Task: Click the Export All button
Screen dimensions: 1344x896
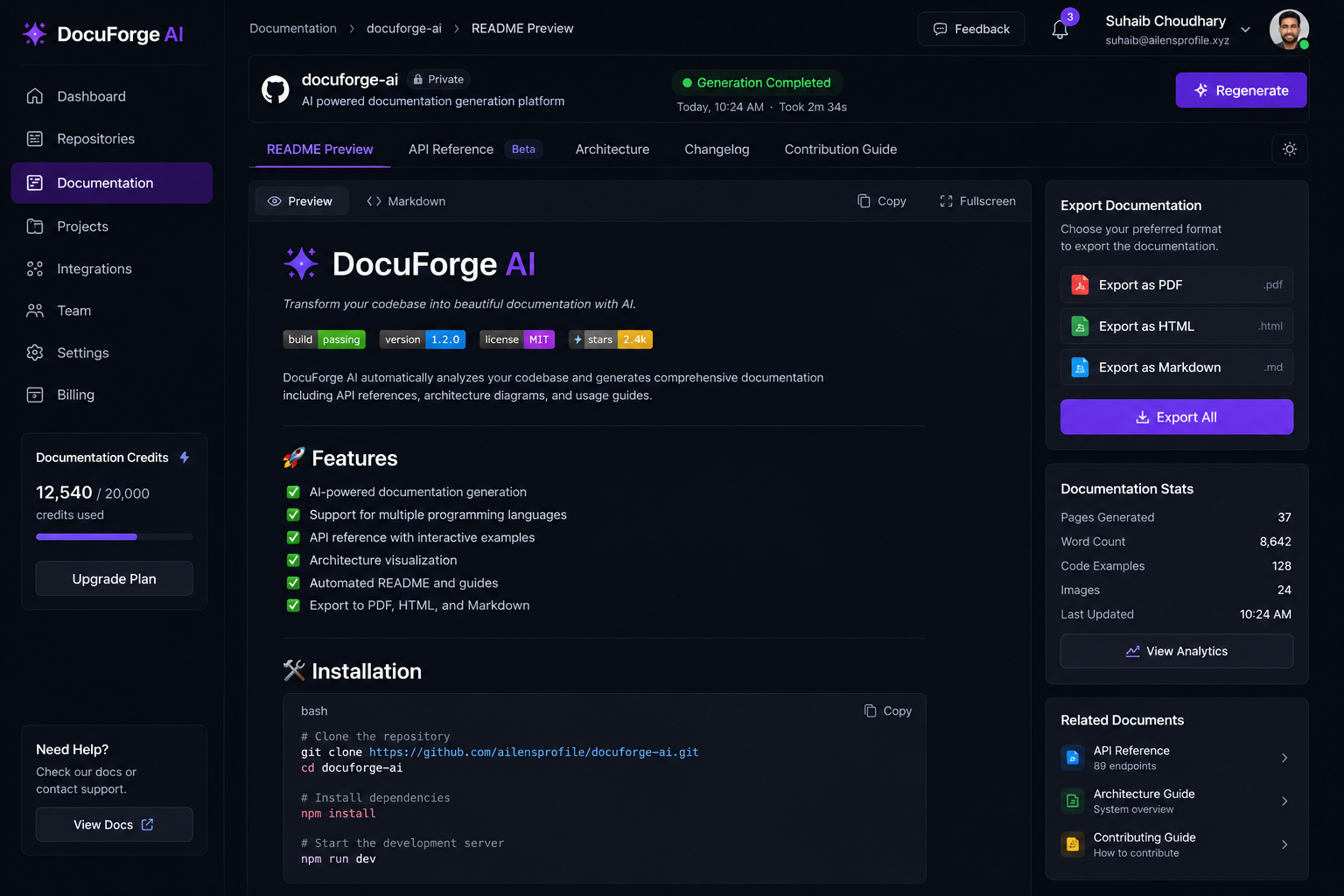Action: tap(1177, 417)
